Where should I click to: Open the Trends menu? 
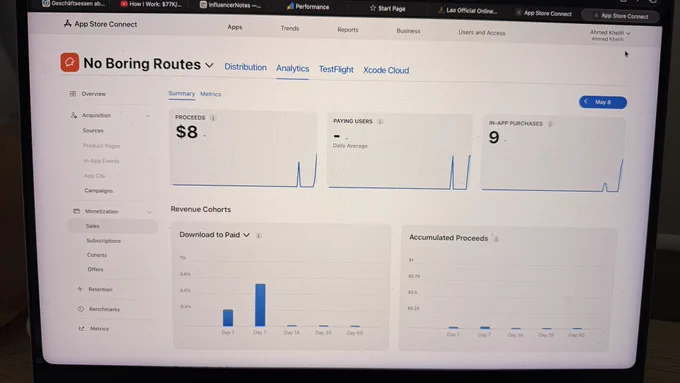290,28
